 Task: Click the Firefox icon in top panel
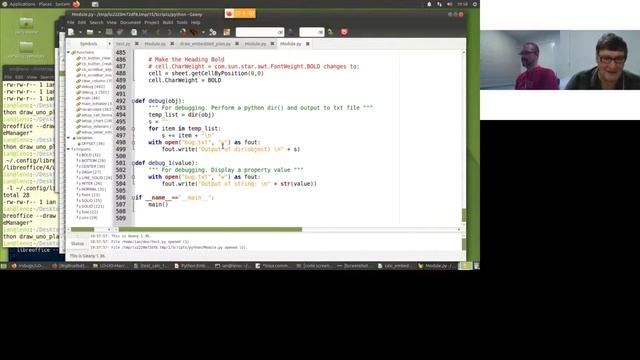tap(76, 4)
